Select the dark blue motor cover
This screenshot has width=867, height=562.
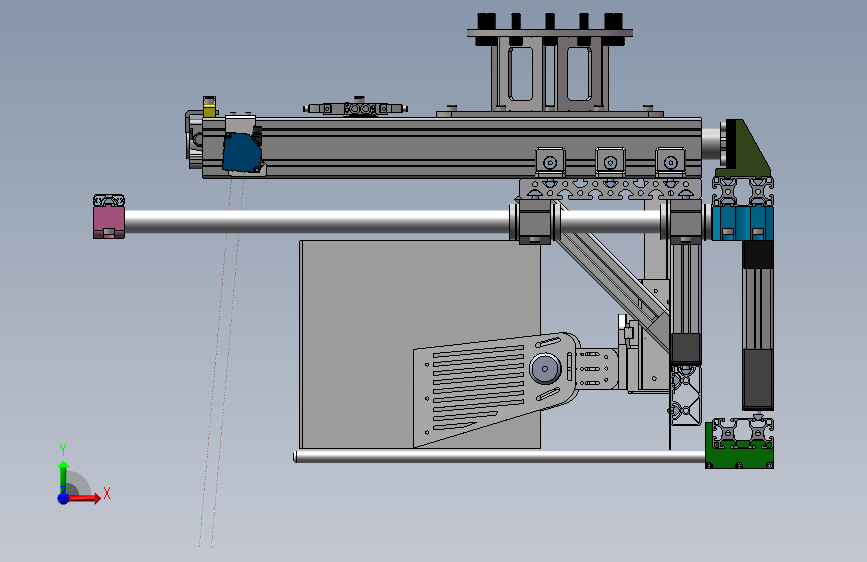pyautogui.click(x=242, y=153)
